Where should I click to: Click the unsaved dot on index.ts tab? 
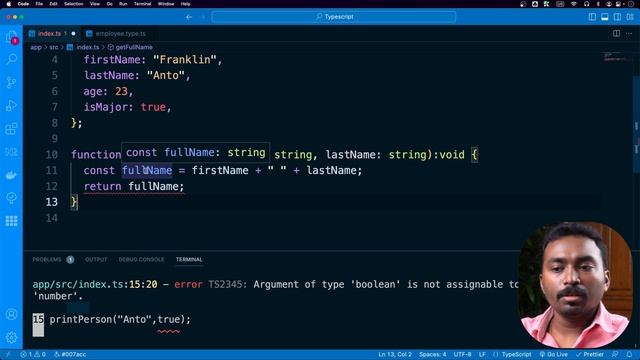click(x=73, y=33)
